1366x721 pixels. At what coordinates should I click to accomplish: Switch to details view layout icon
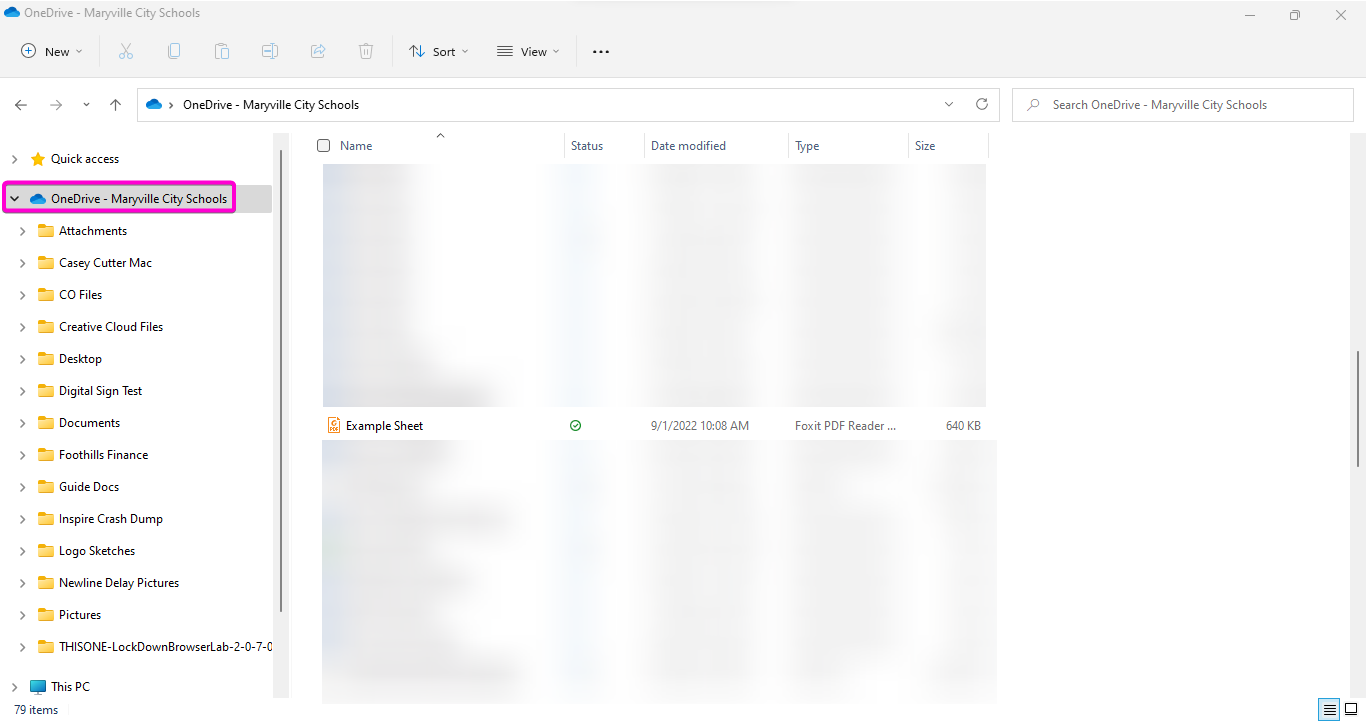1329,710
